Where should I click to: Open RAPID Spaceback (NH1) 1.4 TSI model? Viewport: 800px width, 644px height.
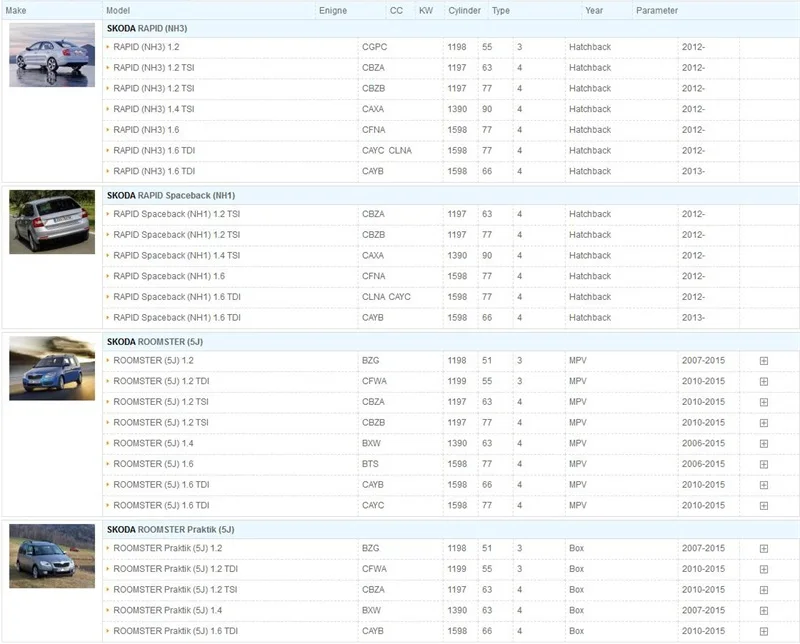[177, 256]
